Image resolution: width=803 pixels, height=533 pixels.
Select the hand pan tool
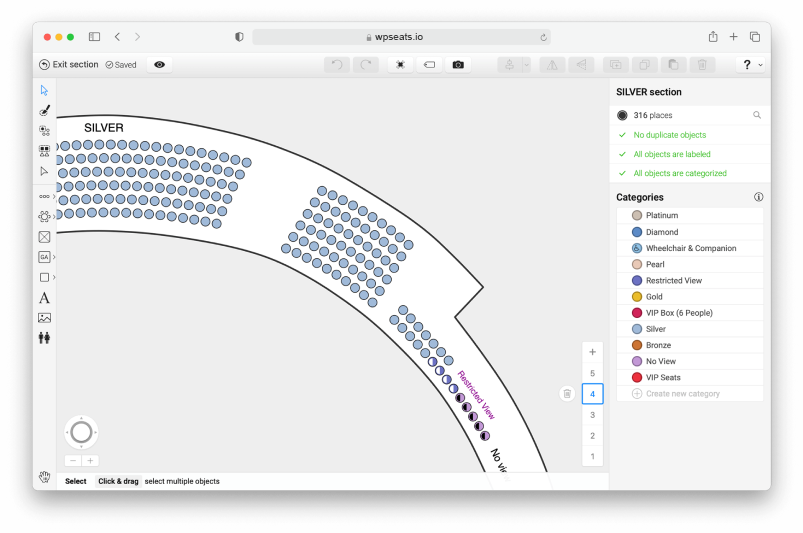point(44,477)
